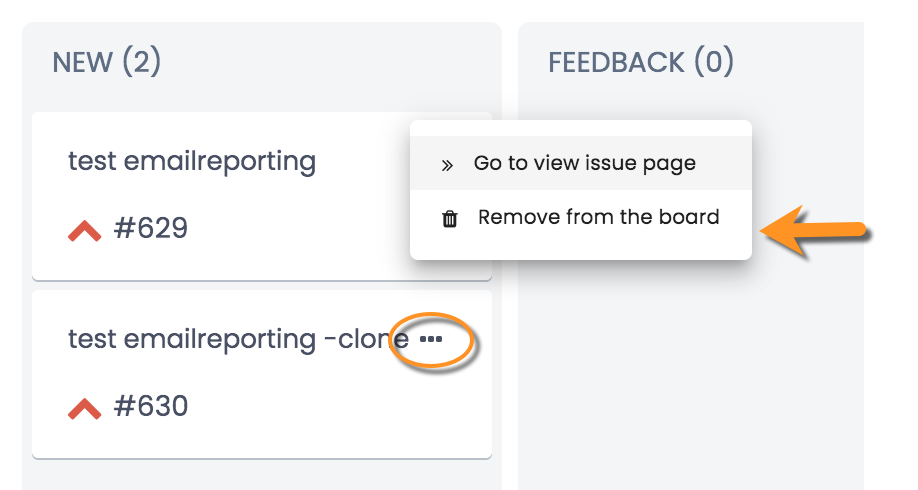918x490 pixels.
Task: Click the red priority arrow on issue #630
Action: (x=84, y=409)
